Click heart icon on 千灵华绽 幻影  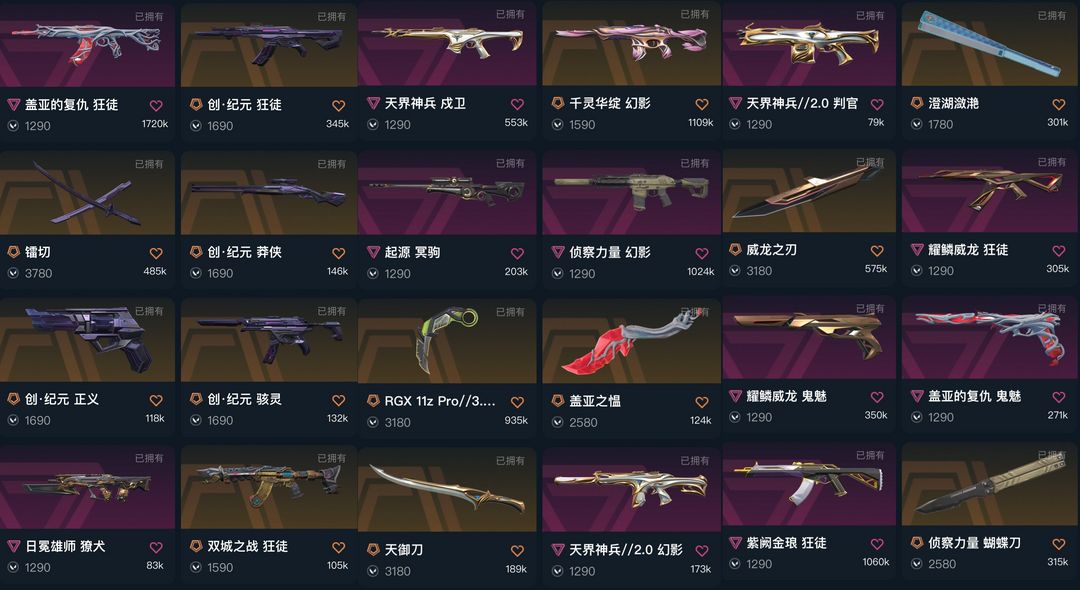[x=702, y=104]
